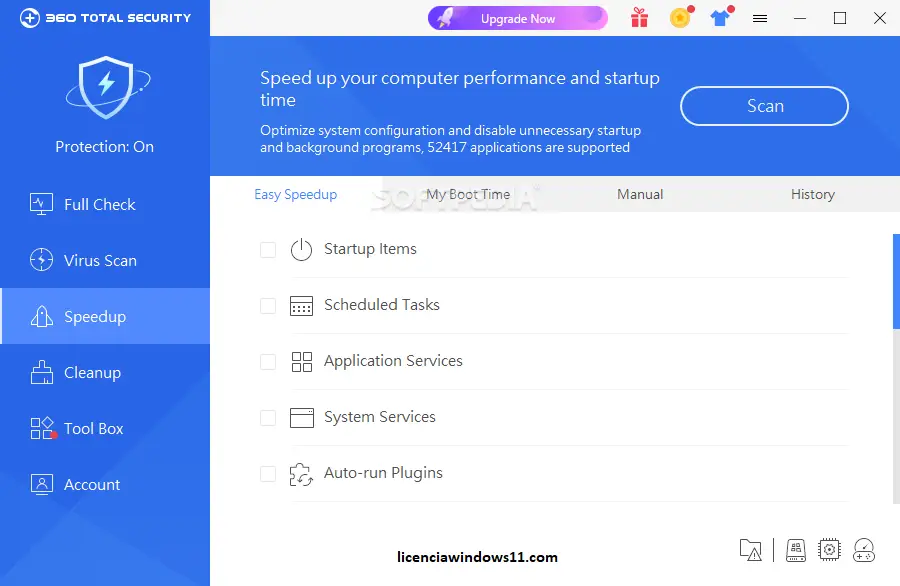Open Cleanup from the sidebar
The image size is (900, 586).
click(105, 372)
